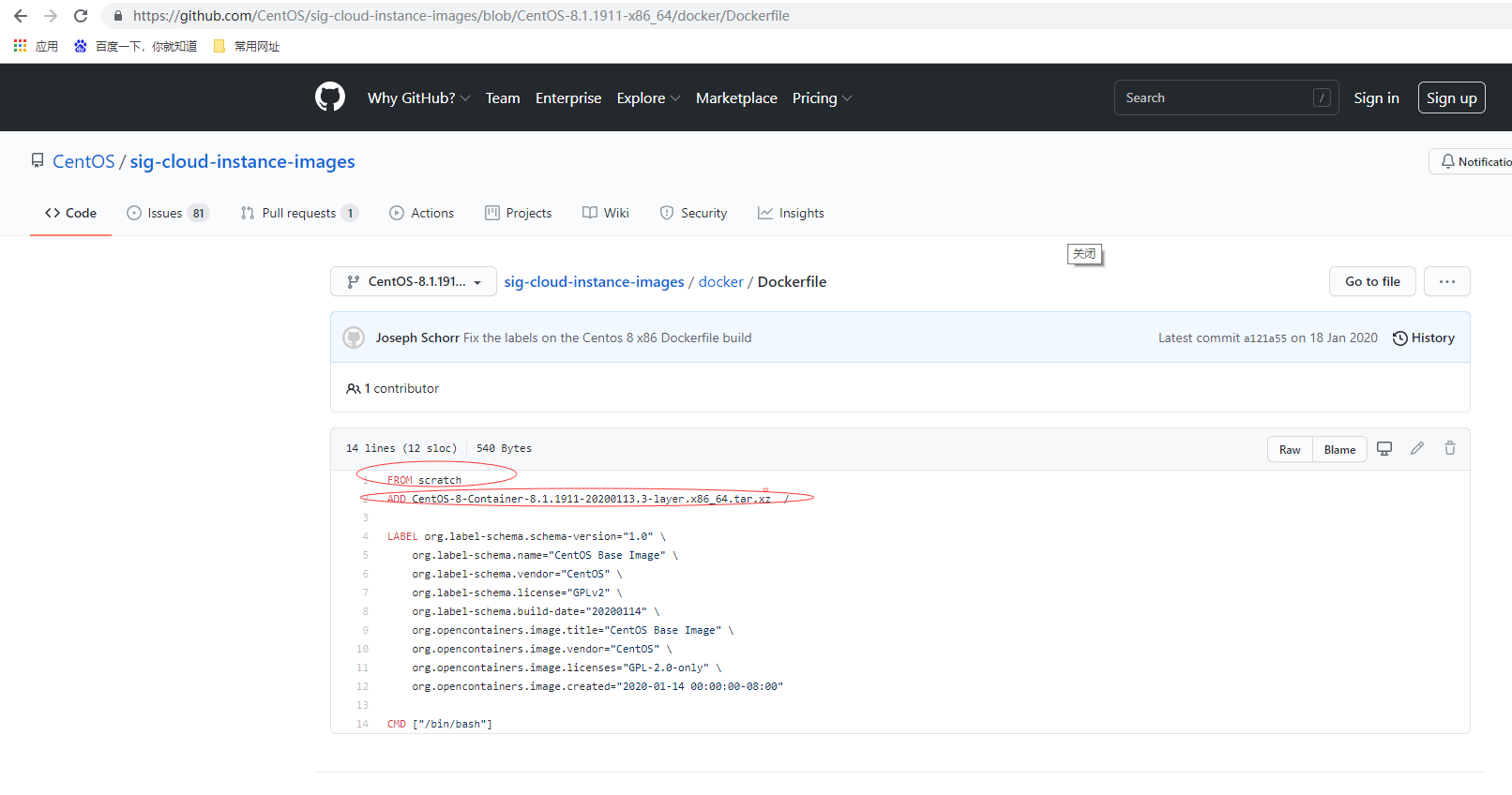
Task: Open the 常用网址 bookmarks folder
Action: tap(247, 46)
